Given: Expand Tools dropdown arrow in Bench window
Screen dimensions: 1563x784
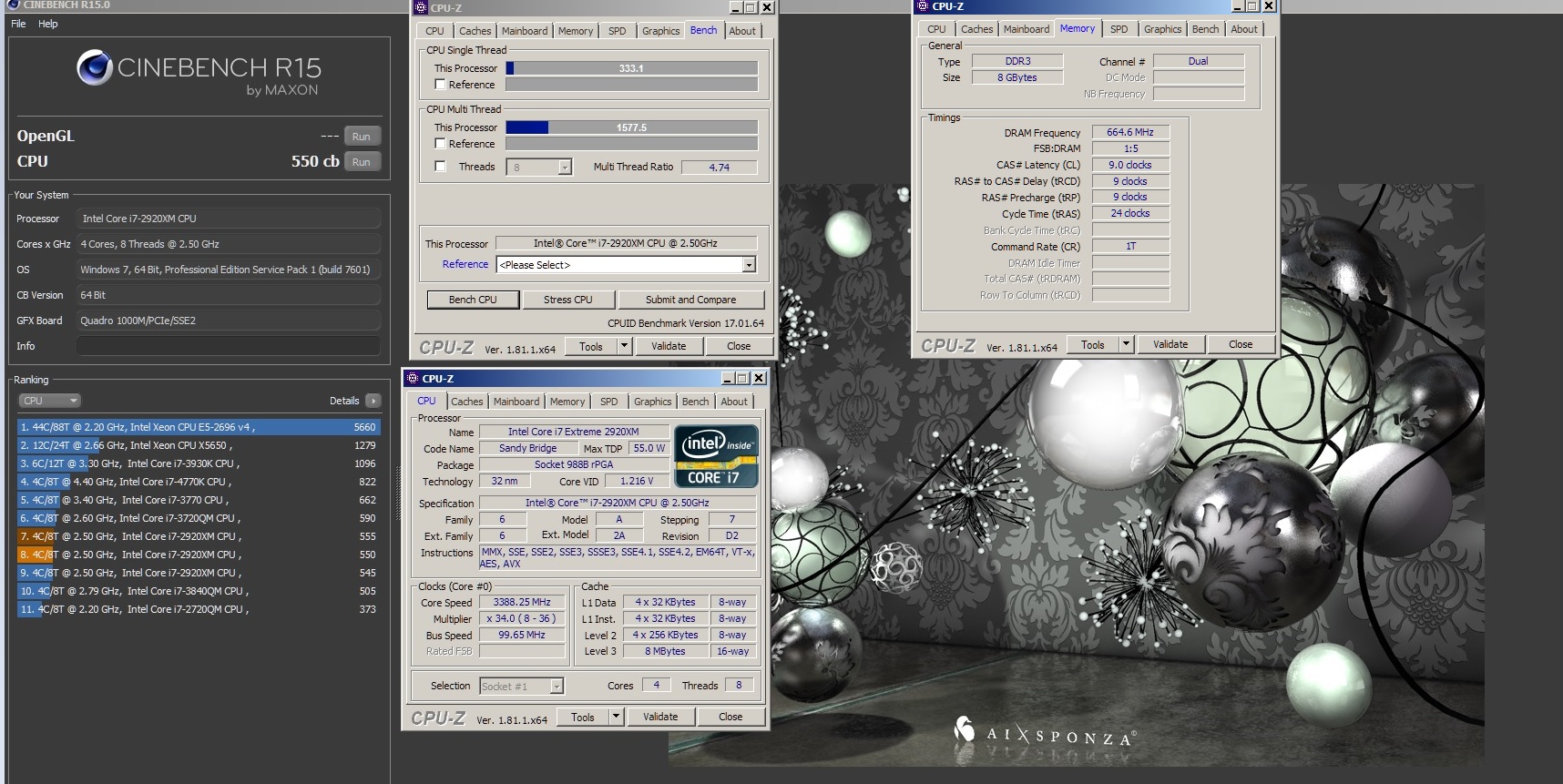Looking at the screenshot, I should (624, 346).
